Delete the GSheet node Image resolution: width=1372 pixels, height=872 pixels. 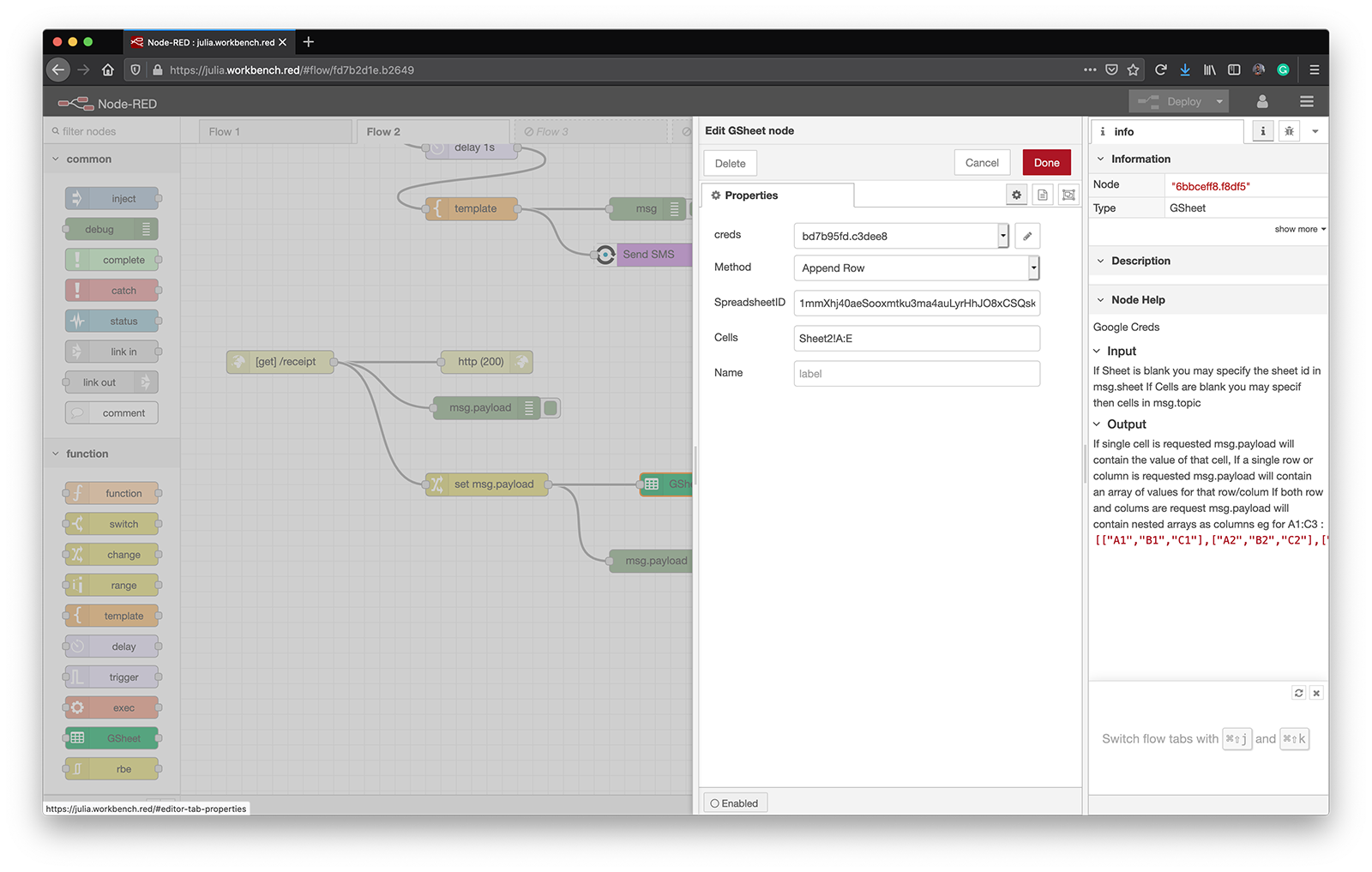[730, 164]
